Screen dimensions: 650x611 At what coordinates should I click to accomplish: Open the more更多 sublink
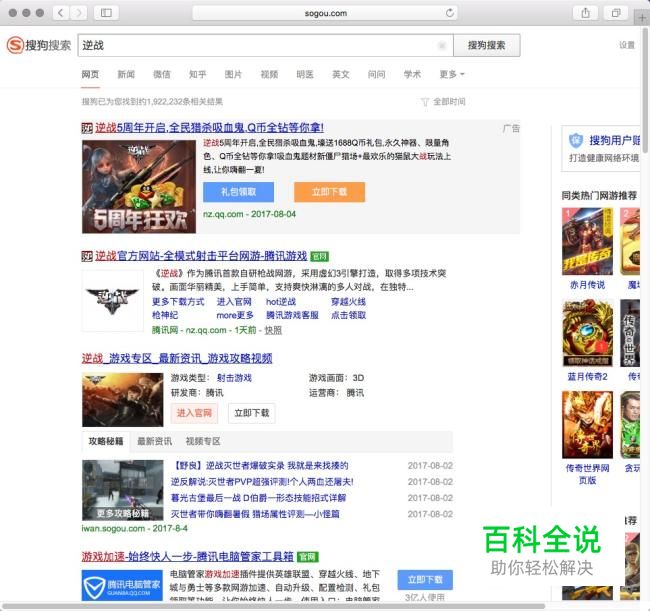[235, 315]
